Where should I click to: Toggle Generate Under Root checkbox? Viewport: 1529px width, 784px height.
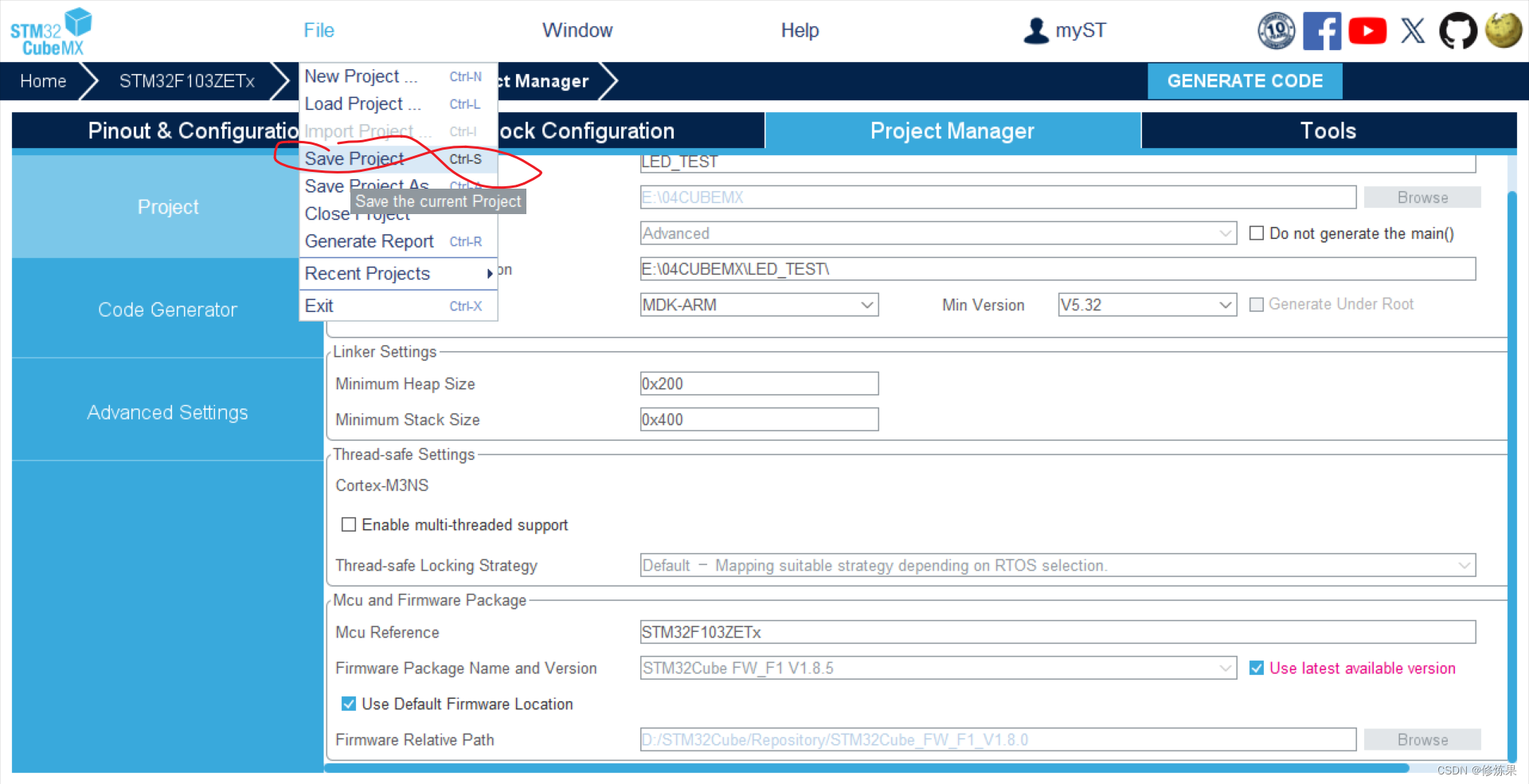click(x=1257, y=304)
